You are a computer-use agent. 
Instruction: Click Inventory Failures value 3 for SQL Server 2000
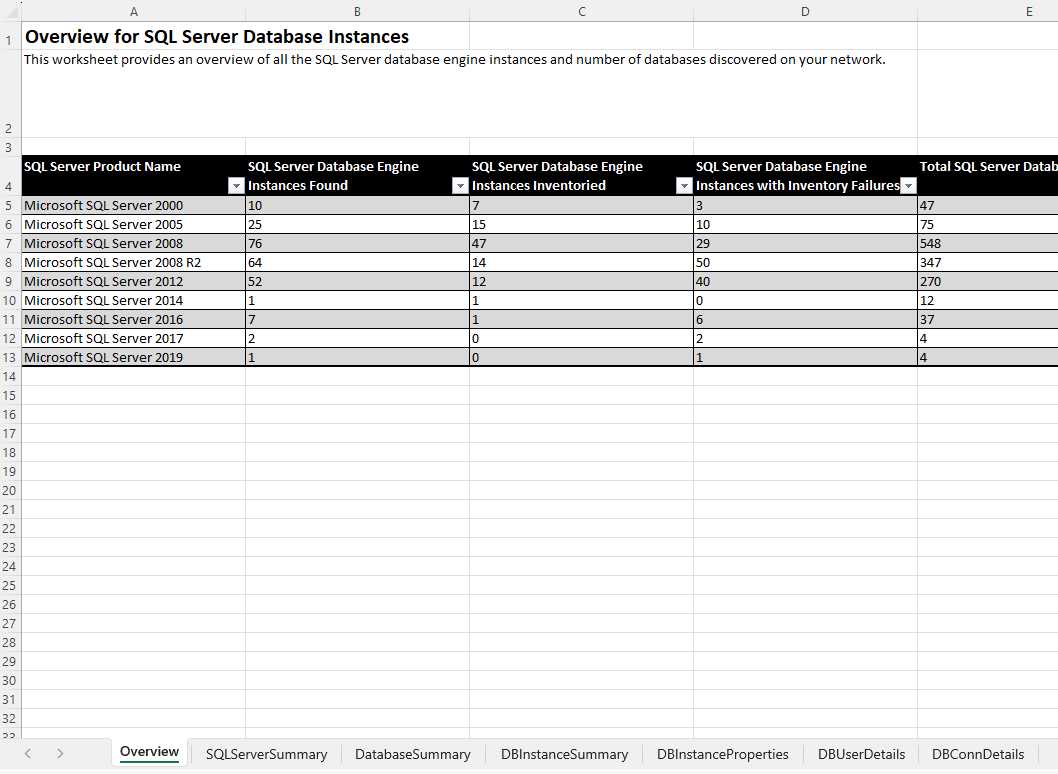tap(806, 205)
